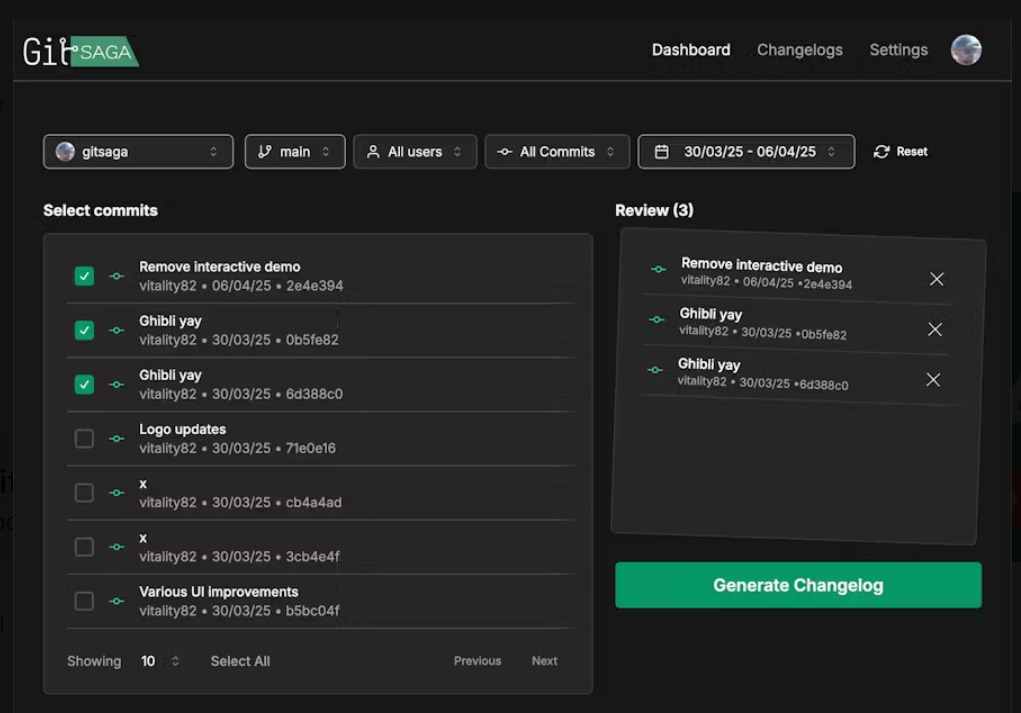Click the commit icon beside All Commits
1021x713 pixels.
point(505,152)
